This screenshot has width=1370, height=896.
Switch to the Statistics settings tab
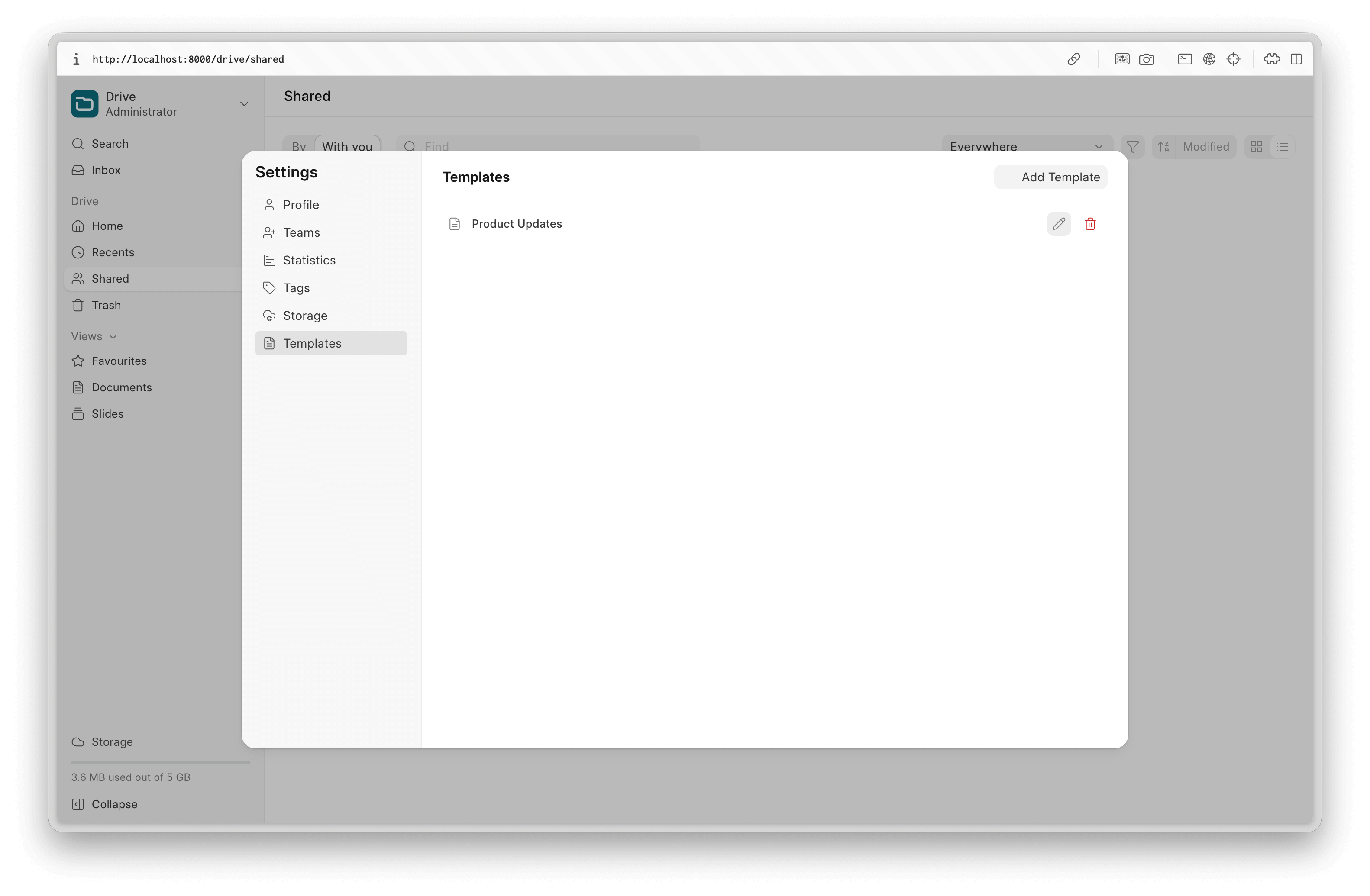(x=309, y=260)
